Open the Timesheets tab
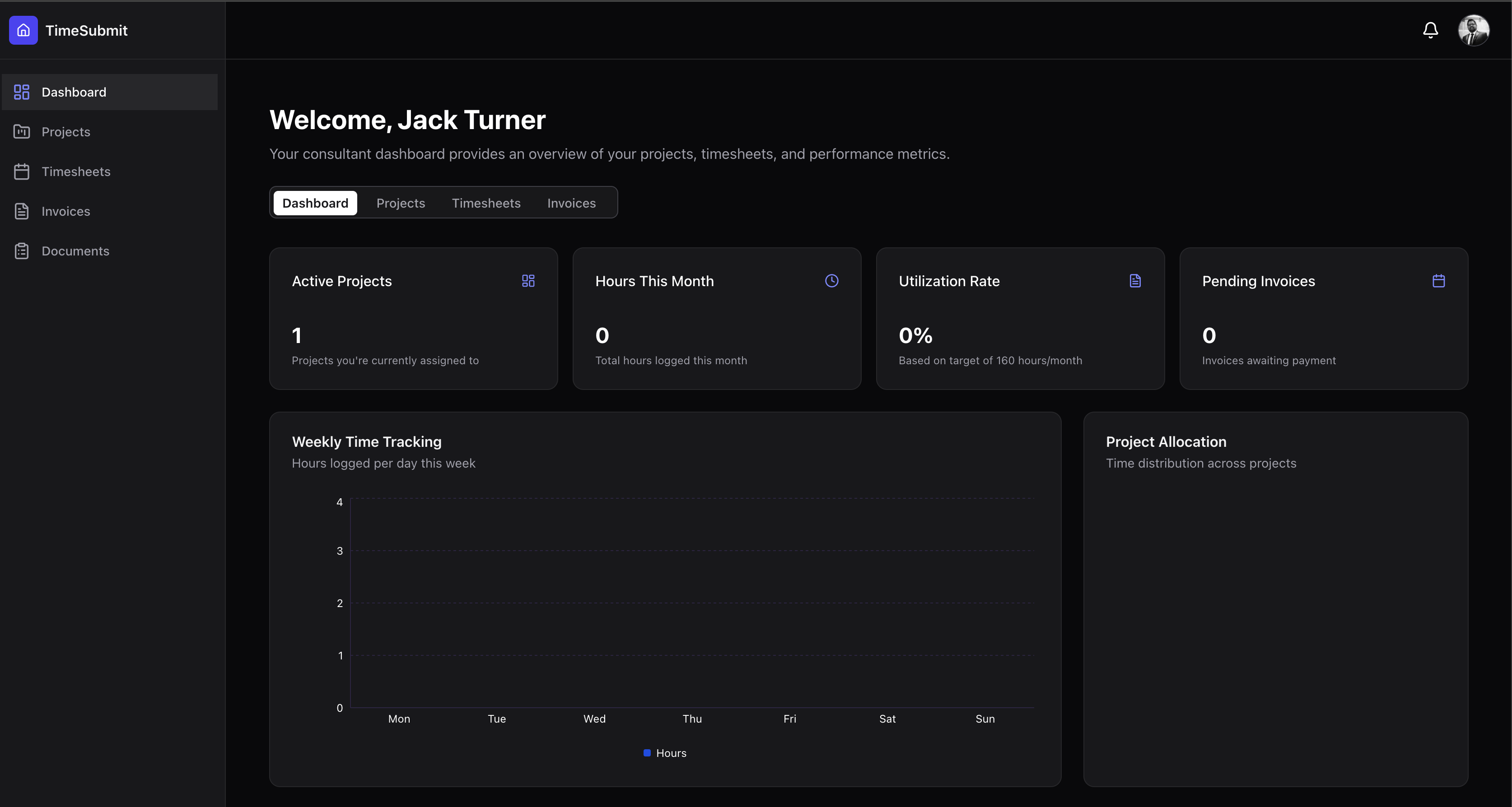This screenshot has width=1512, height=807. coord(486,203)
